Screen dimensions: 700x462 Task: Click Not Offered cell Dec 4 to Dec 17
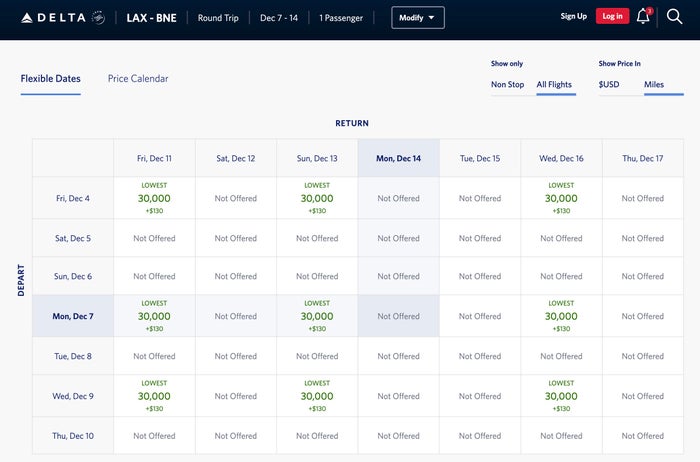click(x=643, y=198)
